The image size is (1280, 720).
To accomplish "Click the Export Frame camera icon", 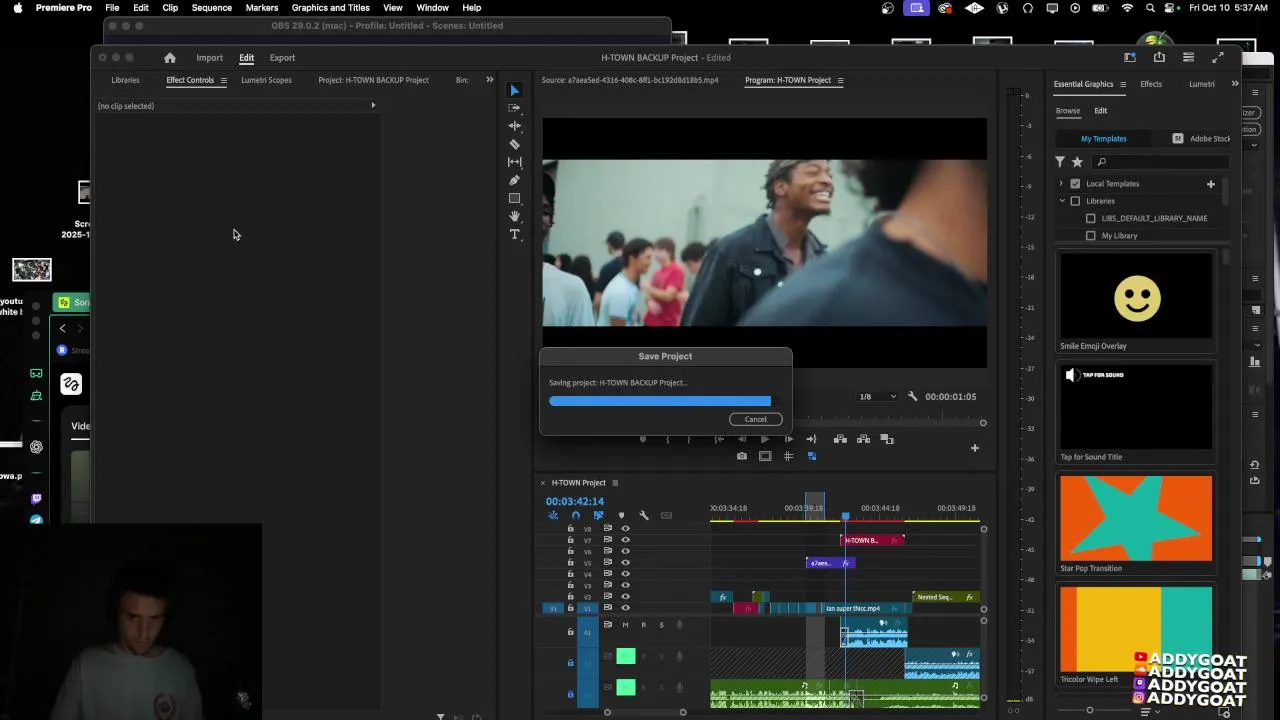I will click(741, 456).
